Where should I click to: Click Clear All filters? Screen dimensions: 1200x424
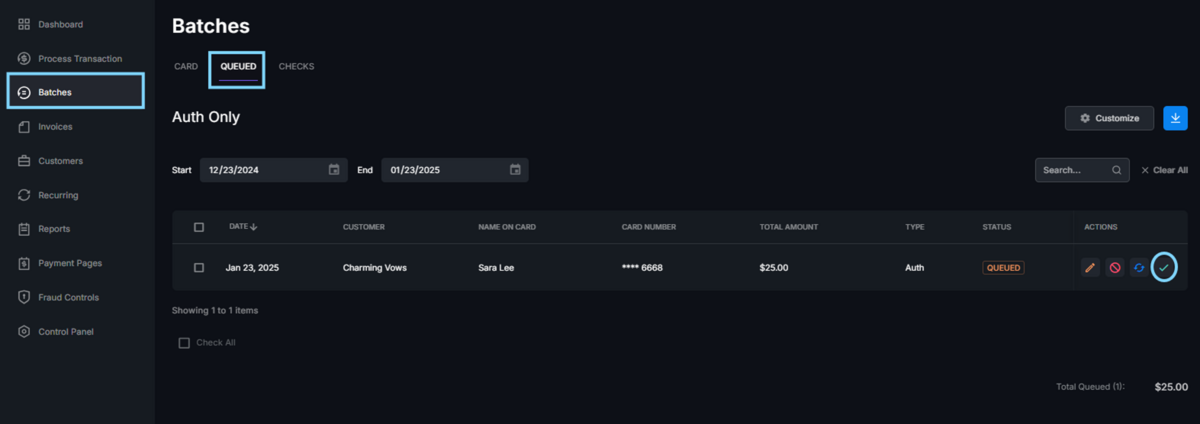(x=1164, y=170)
